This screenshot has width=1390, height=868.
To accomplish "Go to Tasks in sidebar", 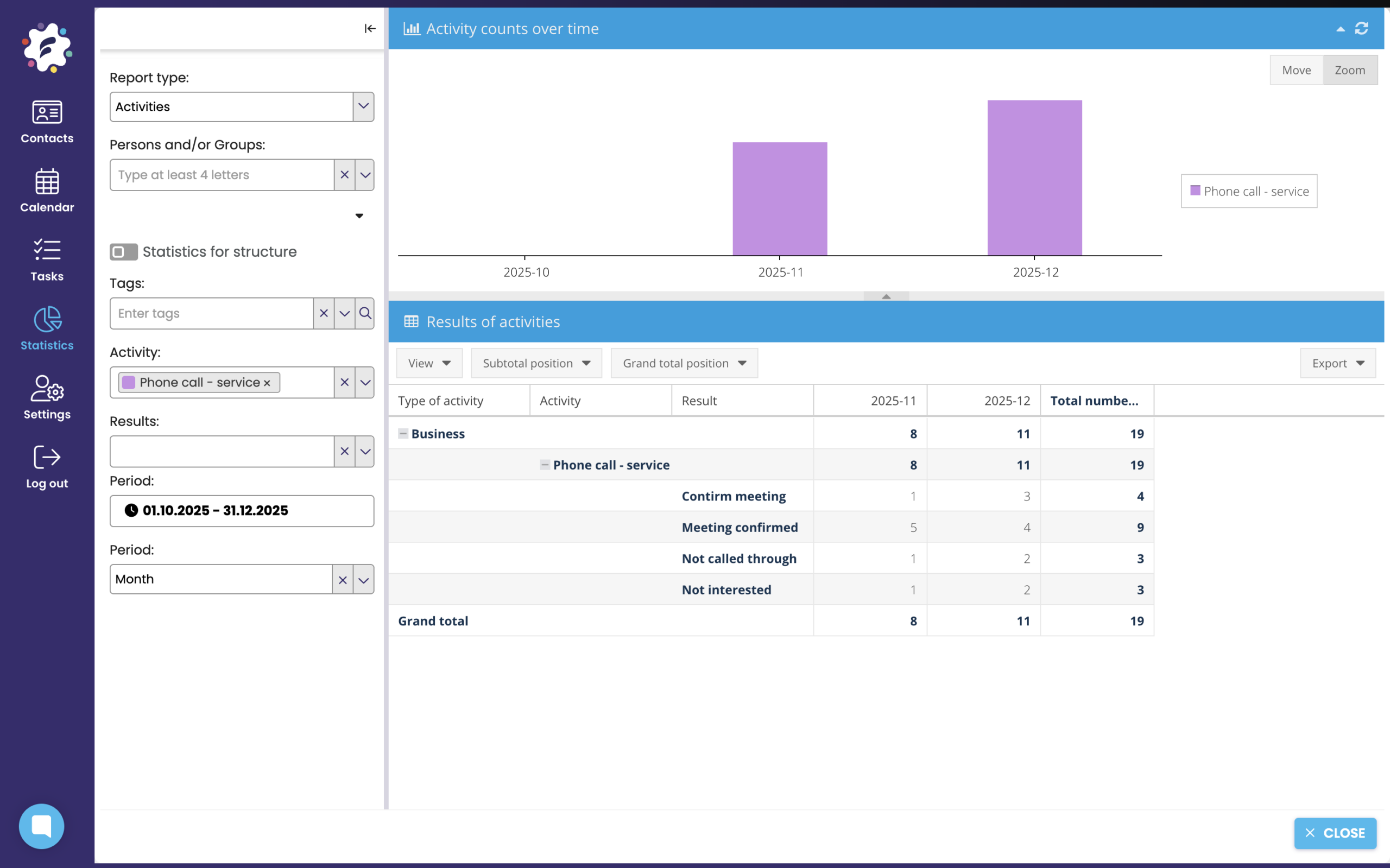I will point(47,259).
